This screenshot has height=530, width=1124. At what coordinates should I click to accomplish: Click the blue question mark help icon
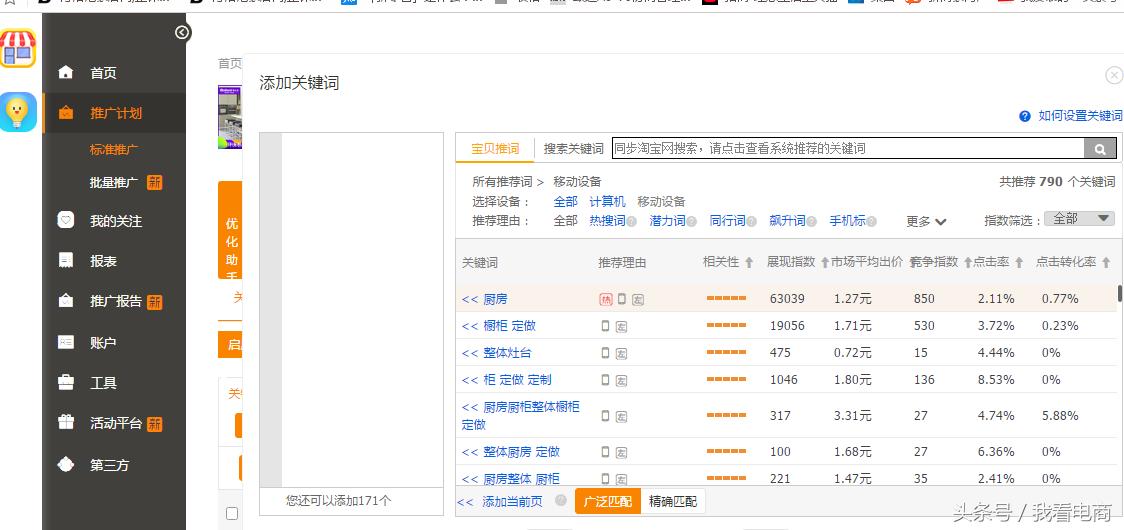(x=1025, y=116)
